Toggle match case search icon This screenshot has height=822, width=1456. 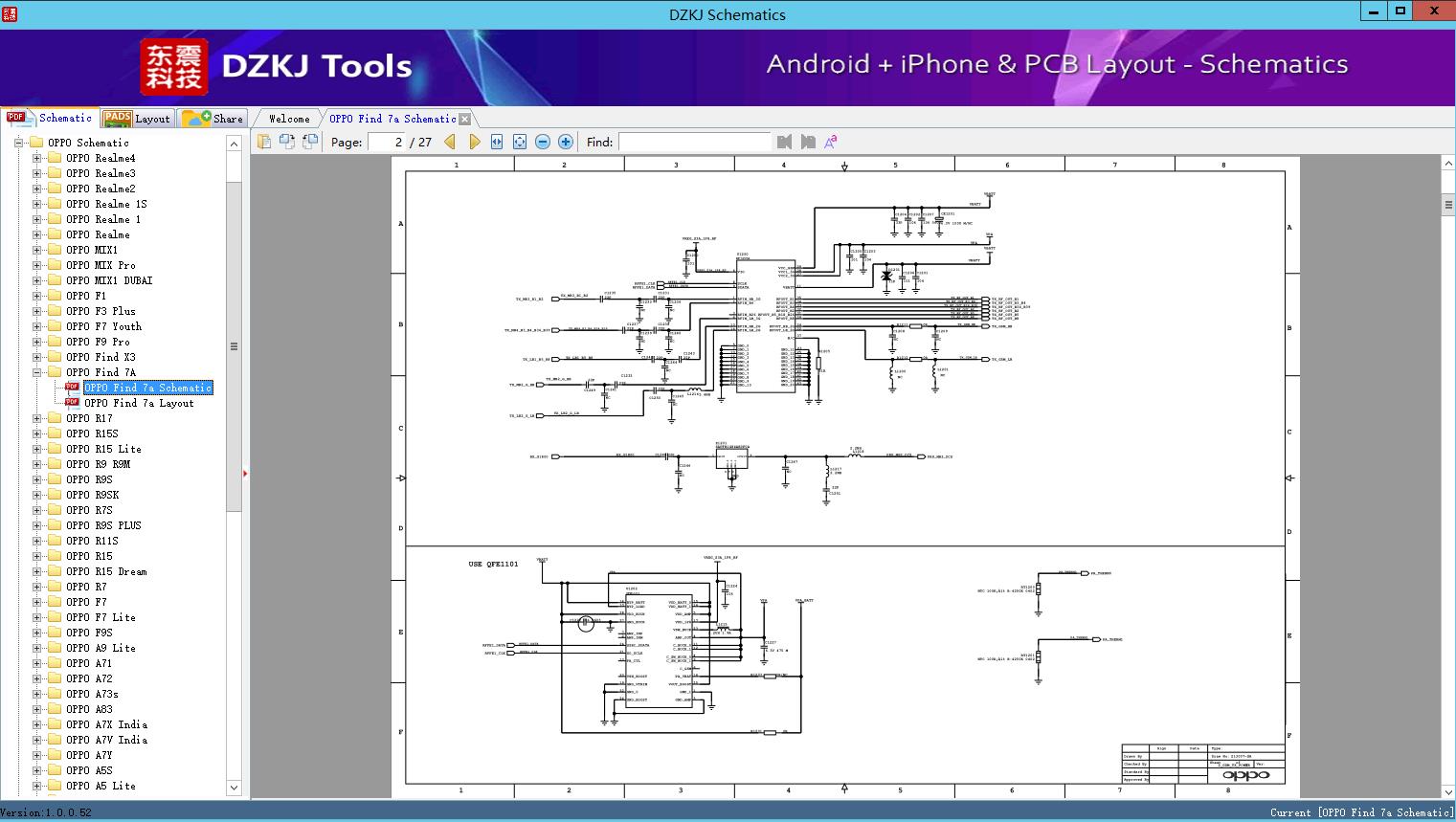pyautogui.click(x=830, y=142)
